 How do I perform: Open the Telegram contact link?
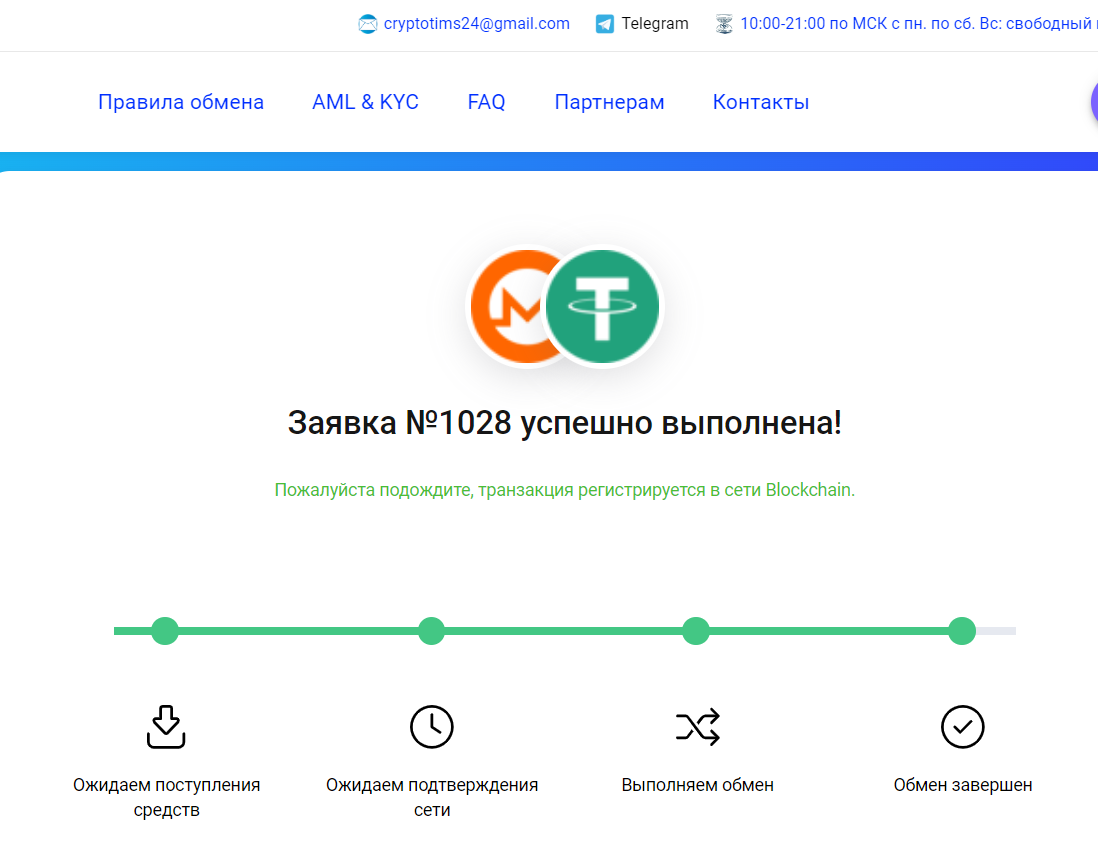pyautogui.click(x=655, y=24)
